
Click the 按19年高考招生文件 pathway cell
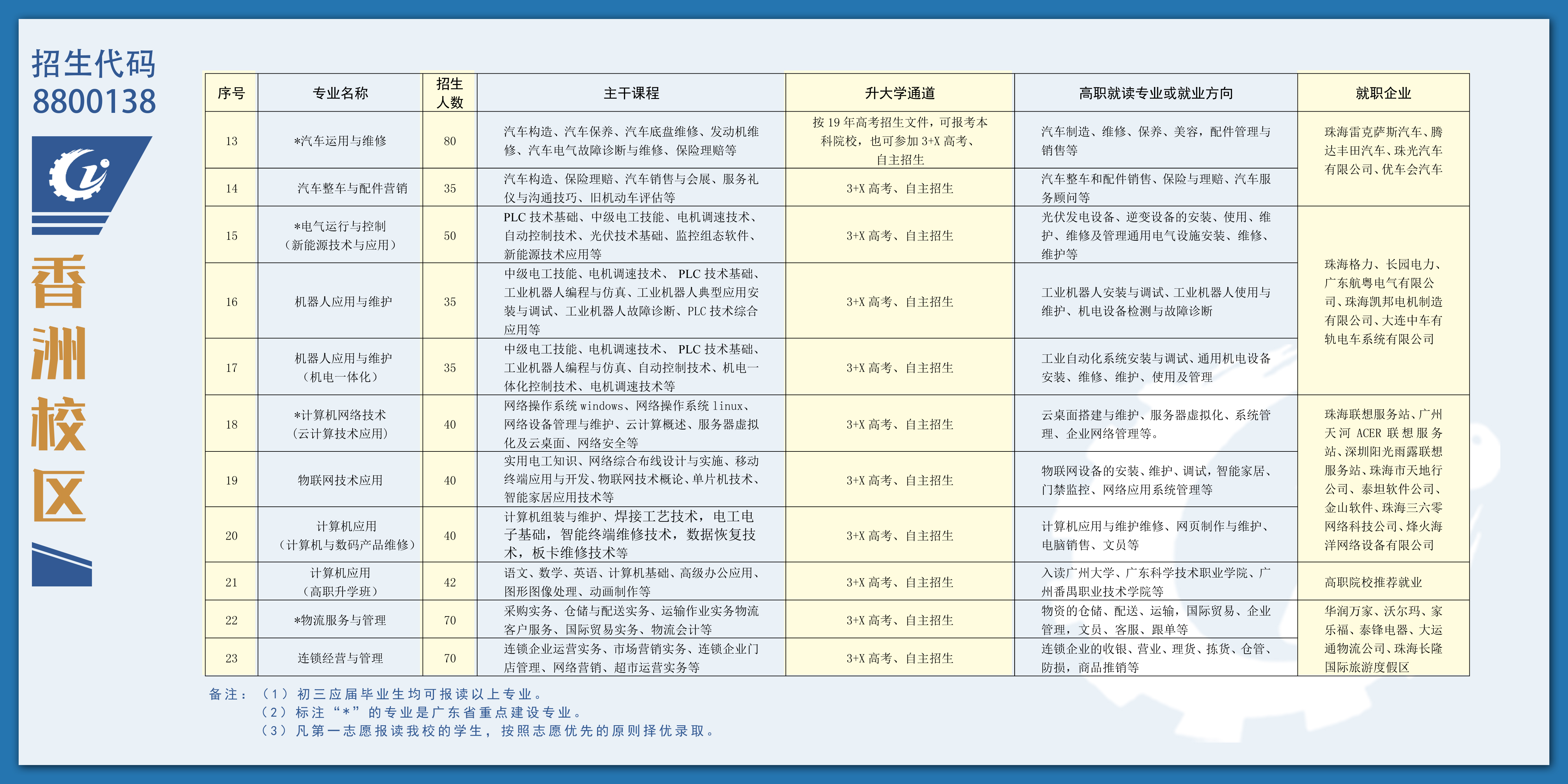[x=900, y=141]
